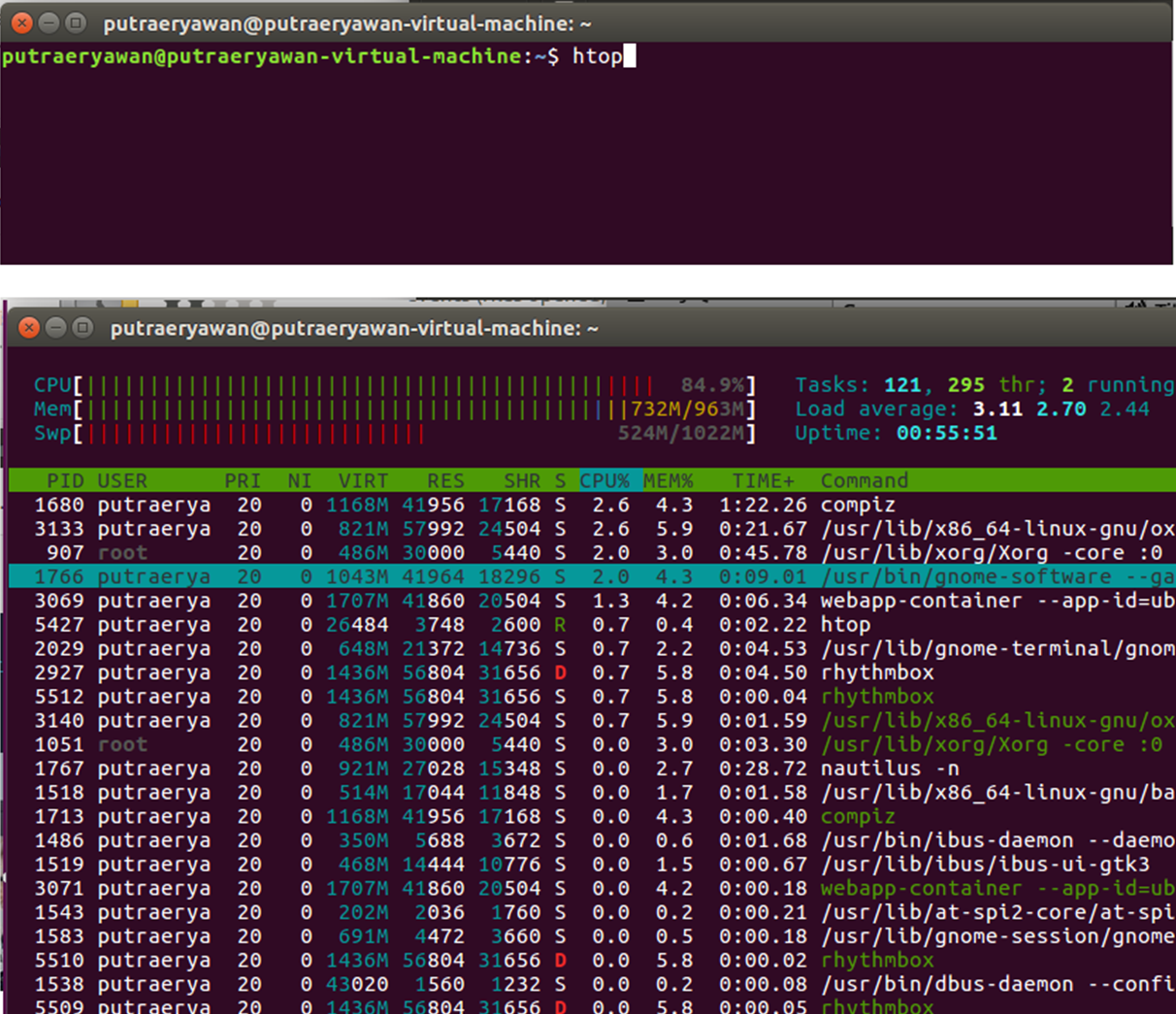Sort by the MEM% column header

click(x=669, y=480)
